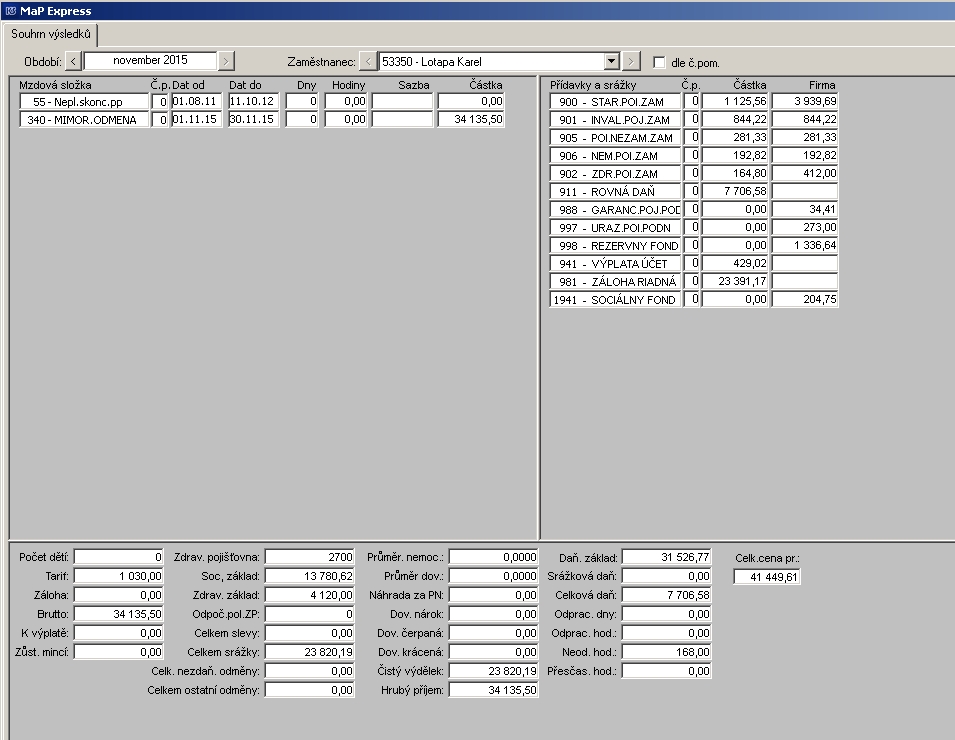Click the 34 135,50 amount for MIMOR.ODMENA
The height and width of the screenshot is (740, 955).
(x=471, y=119)
